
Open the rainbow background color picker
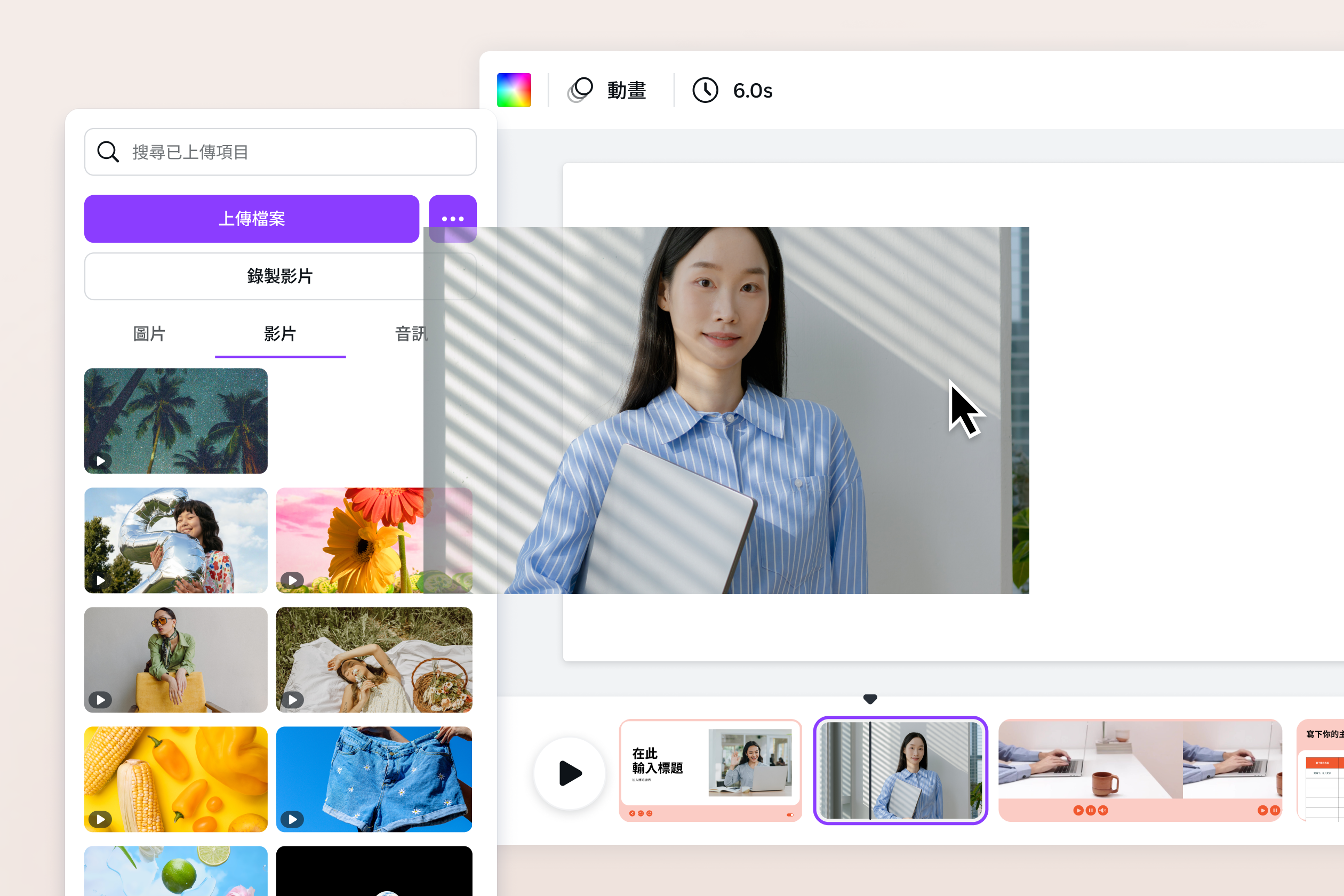click(x=514, y=90)
